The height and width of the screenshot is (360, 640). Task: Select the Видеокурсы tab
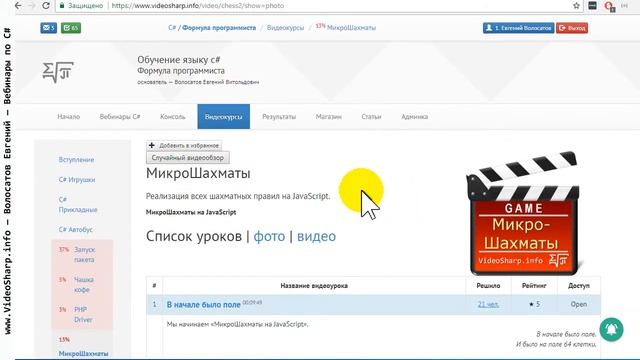(224, 117)
